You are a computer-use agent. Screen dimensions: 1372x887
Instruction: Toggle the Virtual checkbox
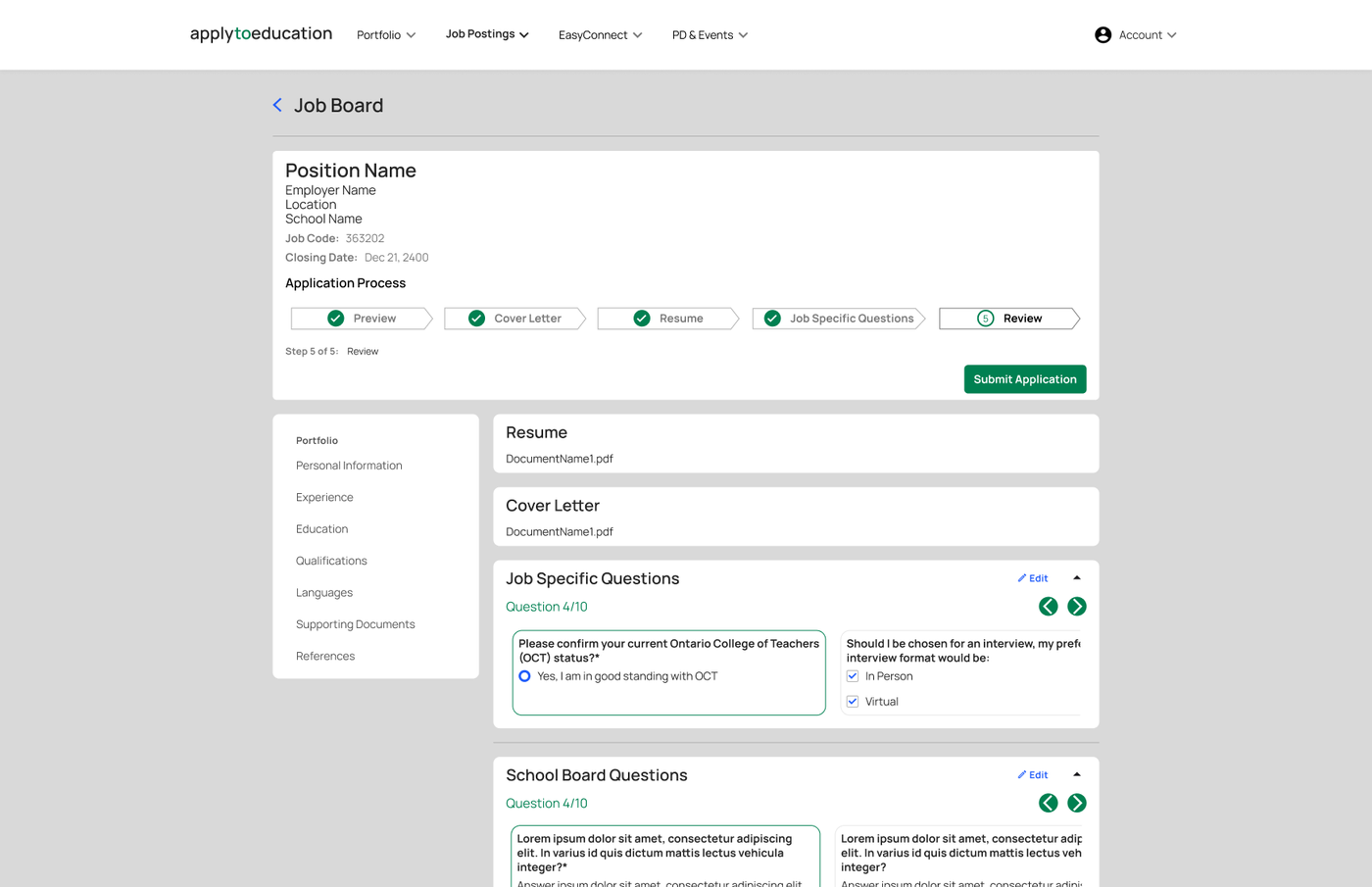click(853, 702)
